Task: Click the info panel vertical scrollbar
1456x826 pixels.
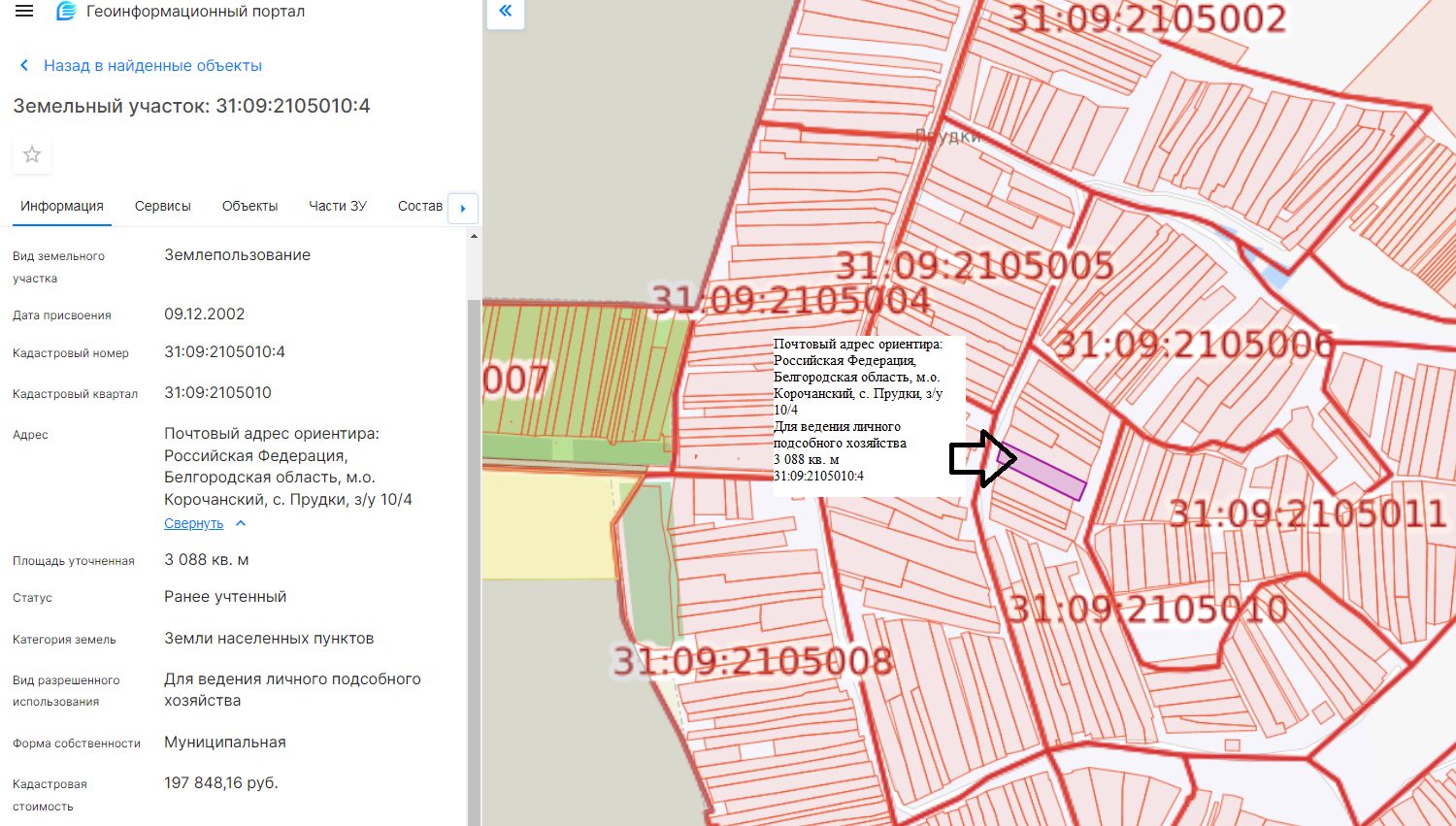Action: coord(474,561)
